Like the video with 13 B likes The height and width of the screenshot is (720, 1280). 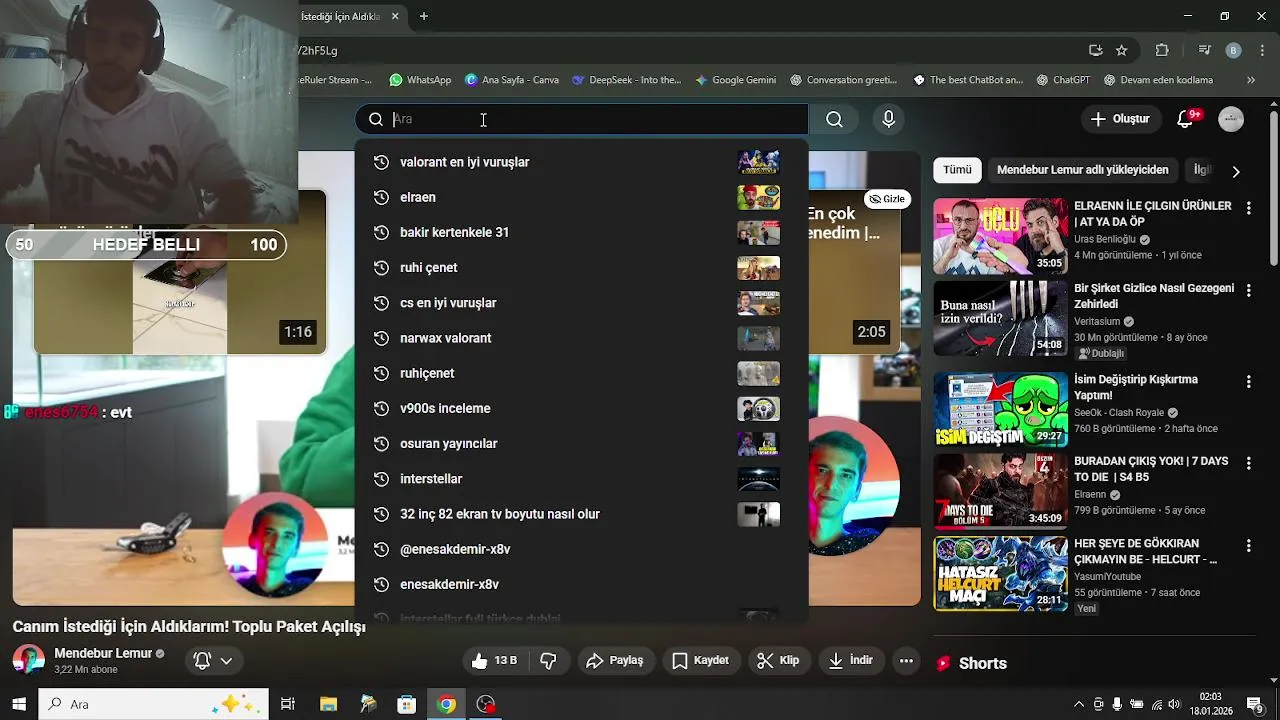pos(494,660)
